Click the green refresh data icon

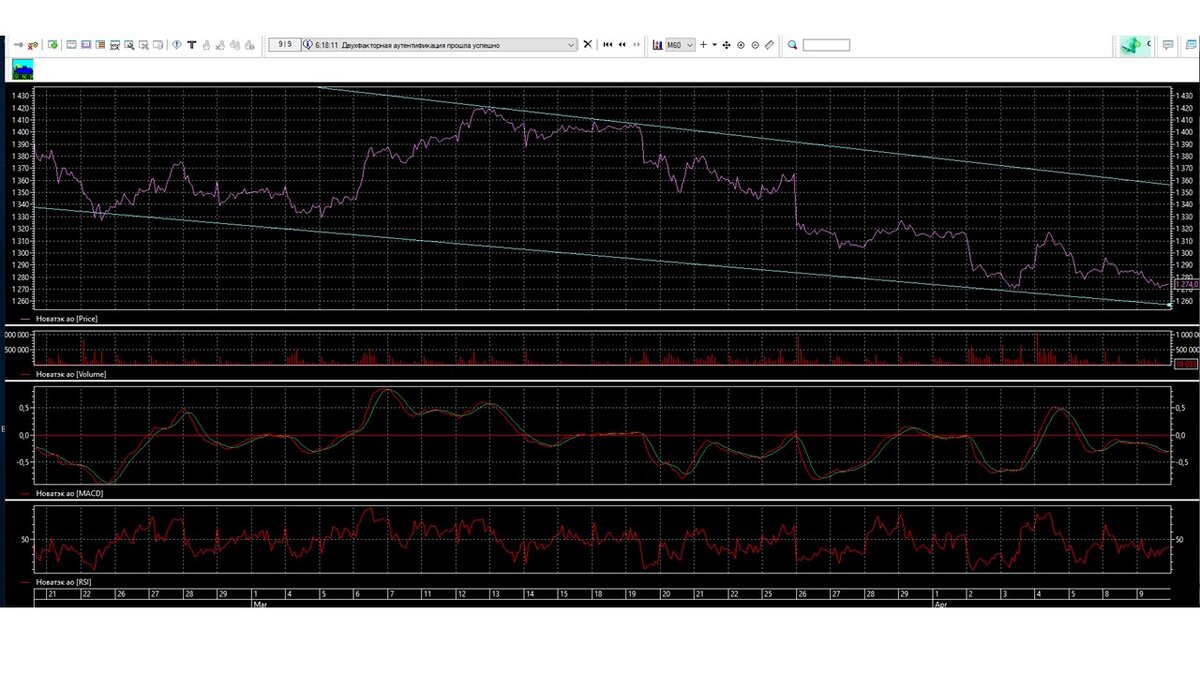53,45
